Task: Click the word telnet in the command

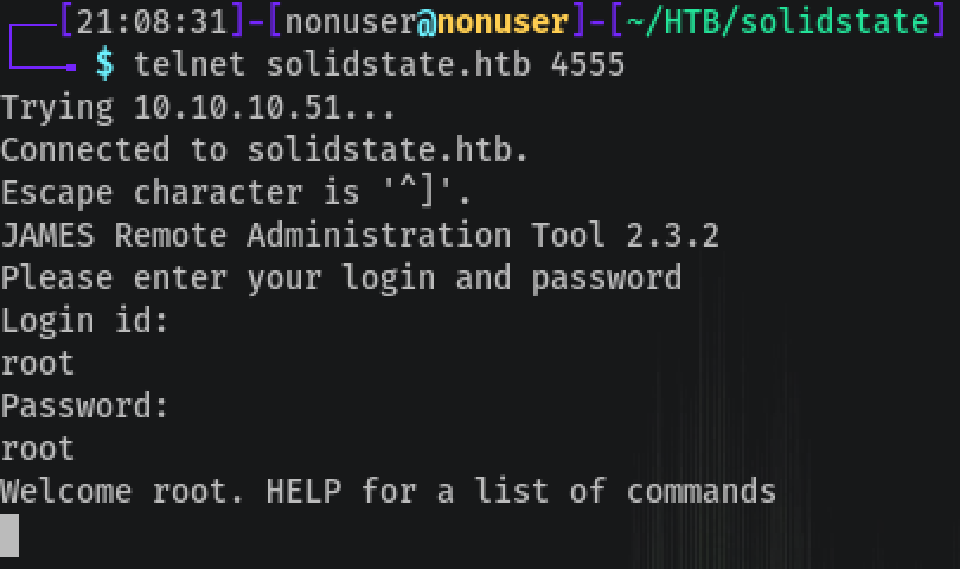Action: tap(190, 64)
